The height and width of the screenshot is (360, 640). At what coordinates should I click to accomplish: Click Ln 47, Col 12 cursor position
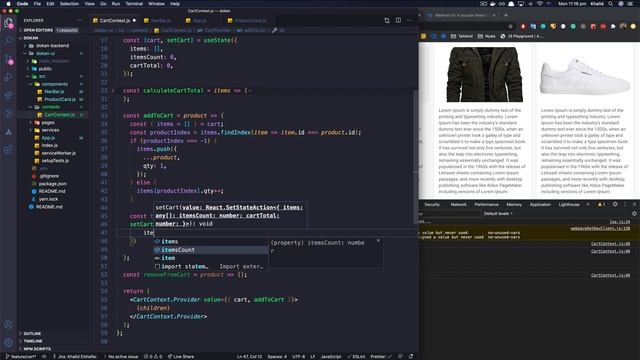(x=249, y=356)
